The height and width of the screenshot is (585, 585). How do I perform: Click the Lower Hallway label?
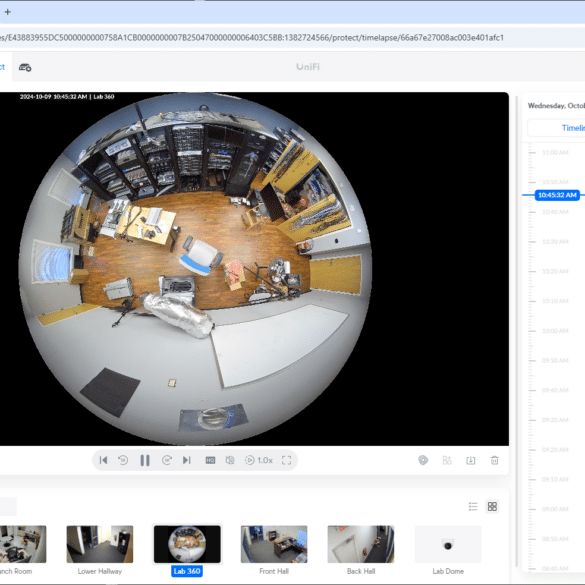[100, 571]
